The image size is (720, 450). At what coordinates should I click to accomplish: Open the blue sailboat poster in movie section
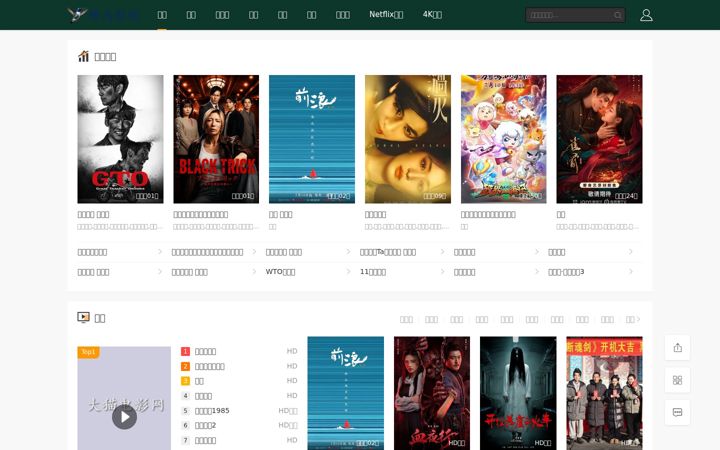[x=346, y=393]
